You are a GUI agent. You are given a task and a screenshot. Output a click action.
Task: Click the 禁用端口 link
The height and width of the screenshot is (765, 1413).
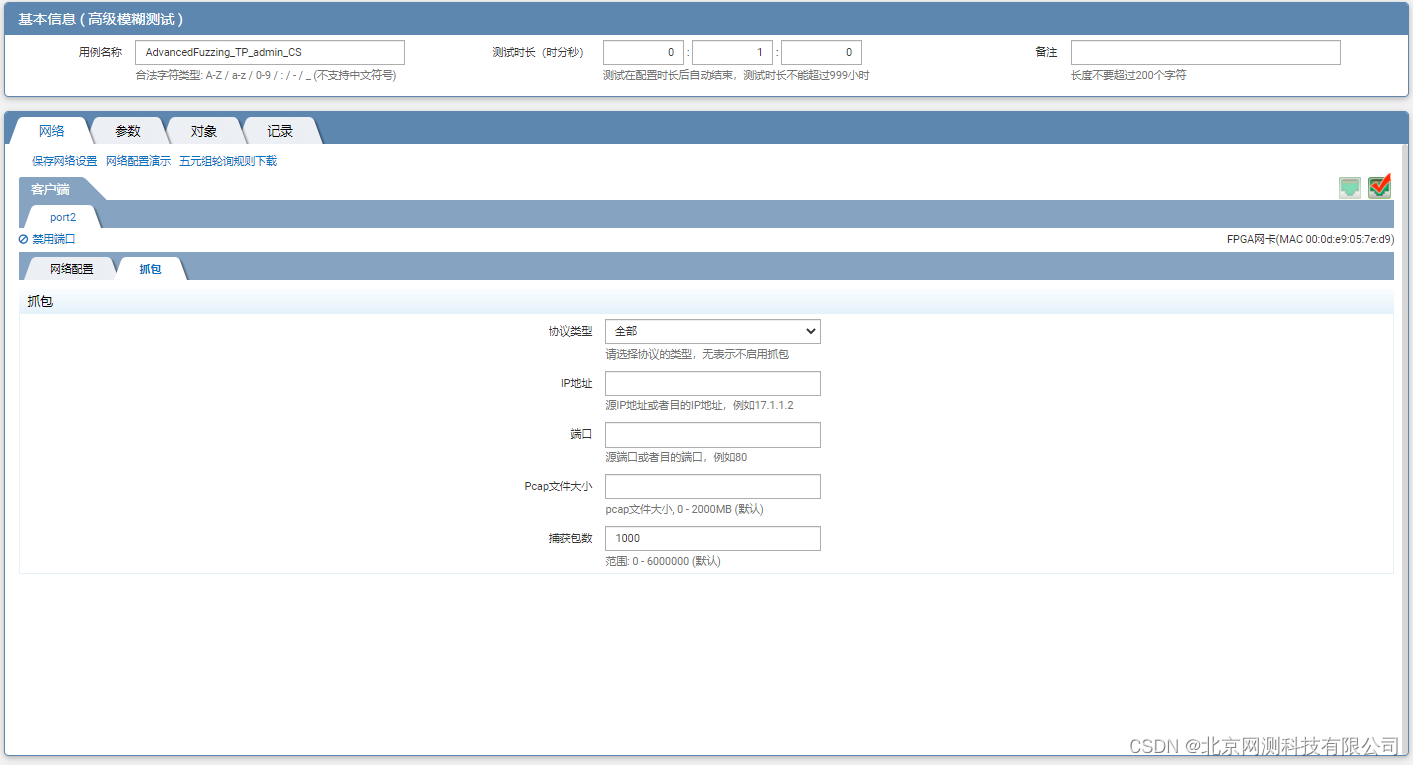54,240
